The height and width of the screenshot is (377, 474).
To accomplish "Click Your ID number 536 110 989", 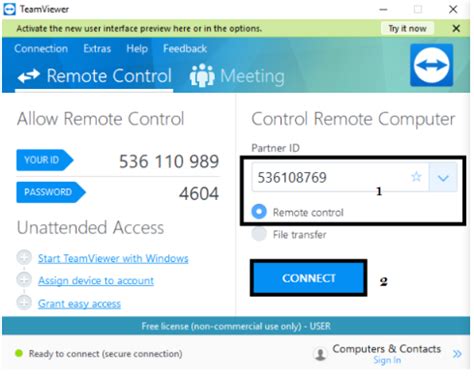I will tap(169, 162).
